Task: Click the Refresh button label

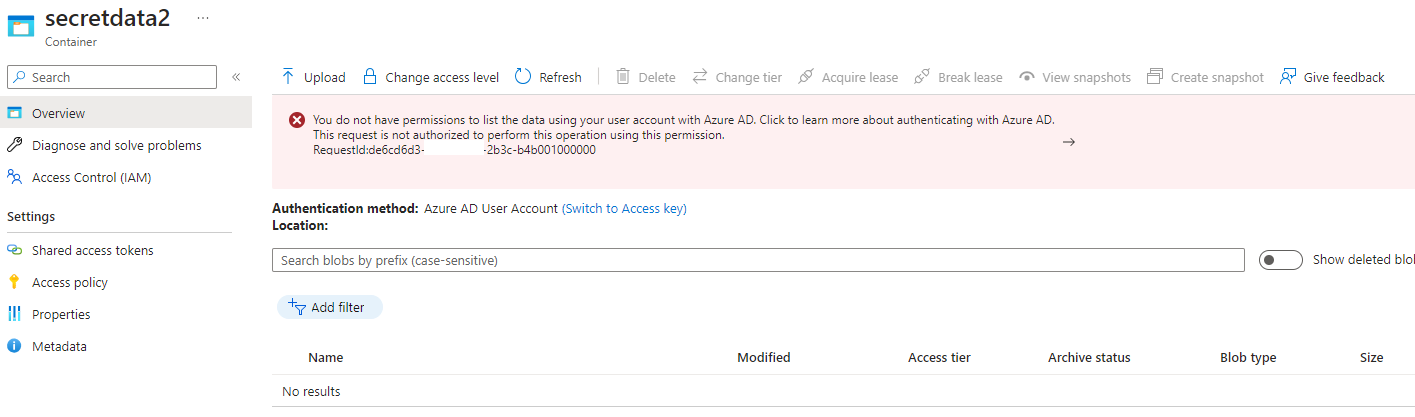Action: pos(560,77)
